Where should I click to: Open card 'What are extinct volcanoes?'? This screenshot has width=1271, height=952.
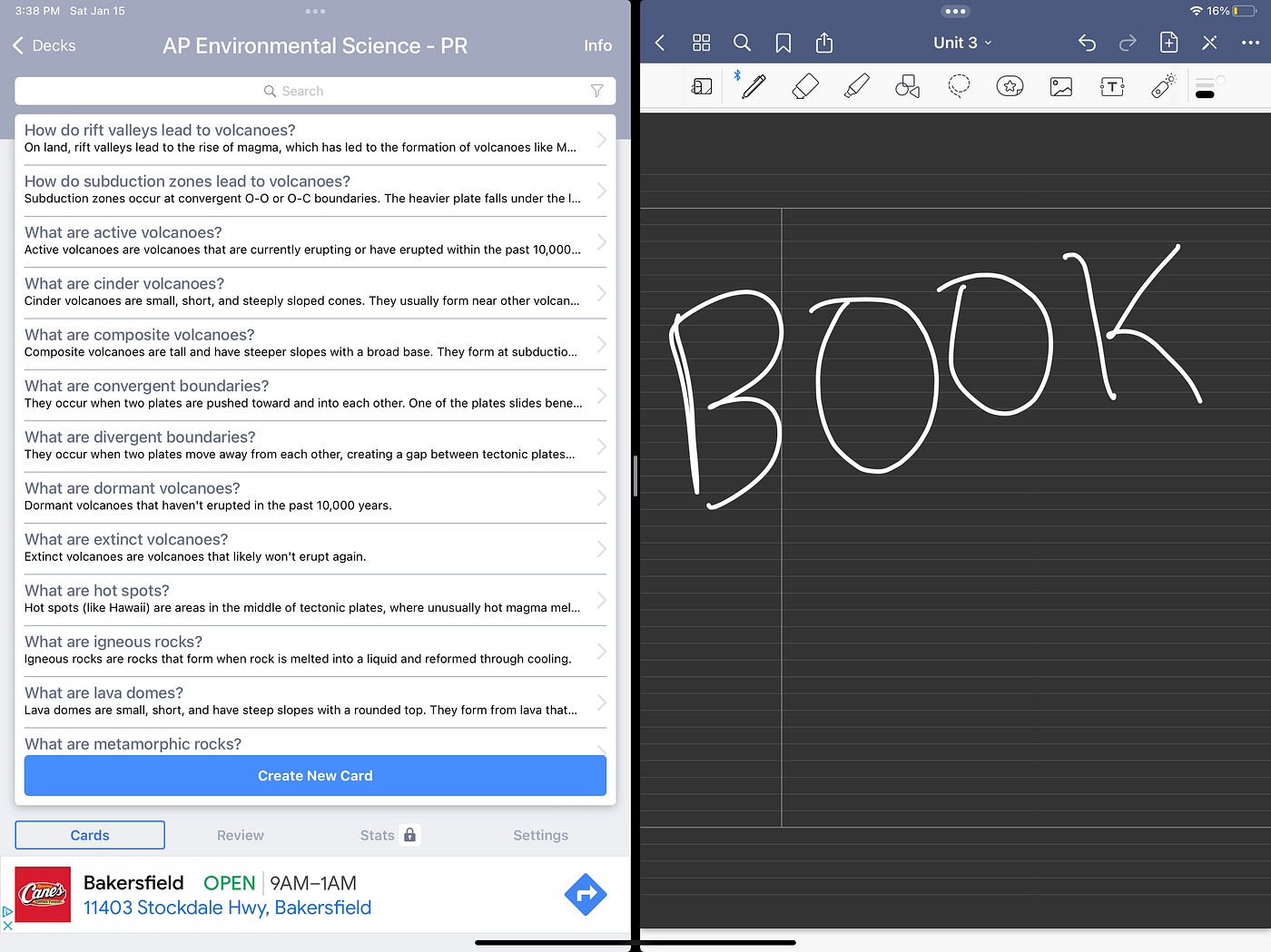coord(315,548)
